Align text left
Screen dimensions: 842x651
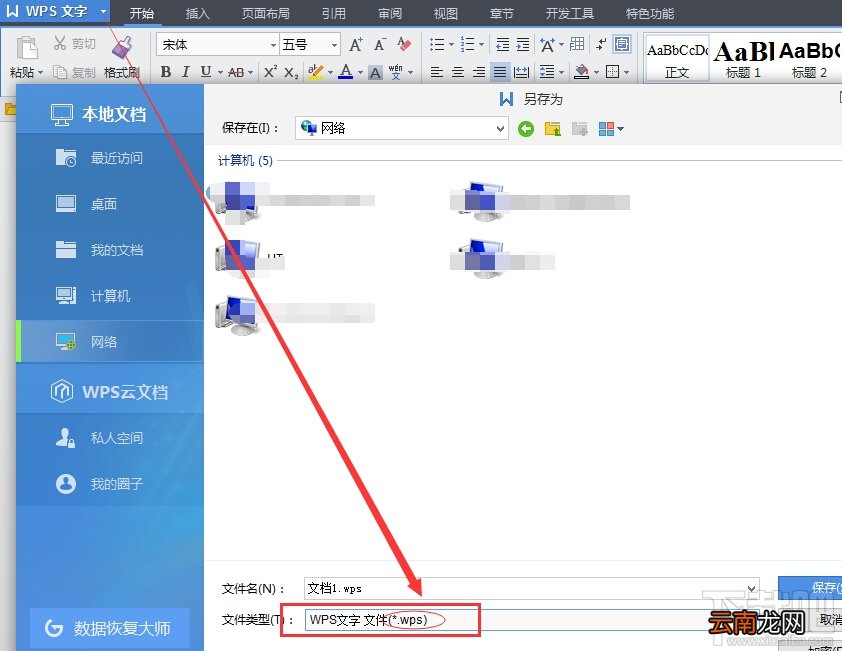click(437, 72)
